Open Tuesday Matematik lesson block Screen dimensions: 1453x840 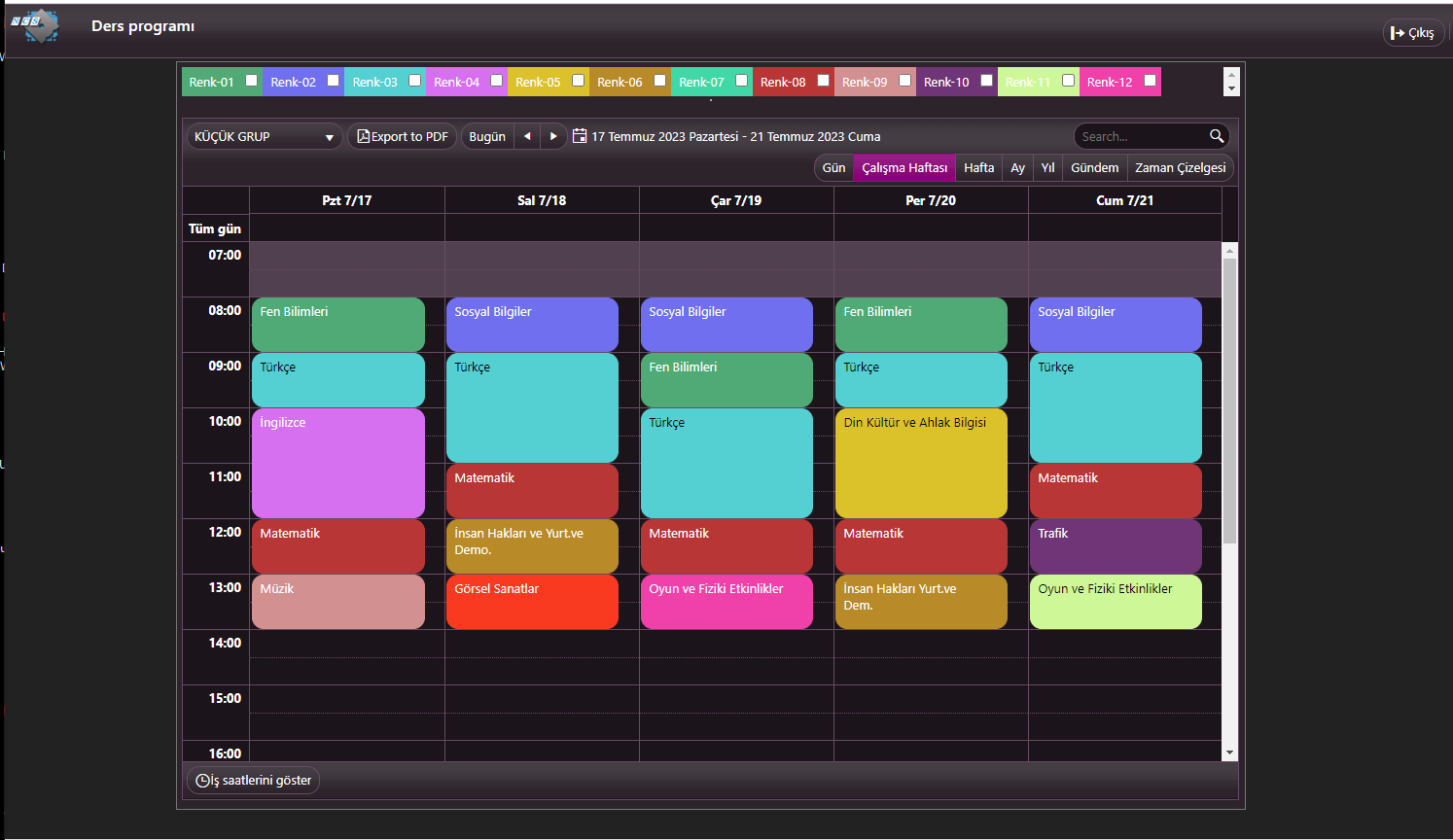tap(532, 491)
